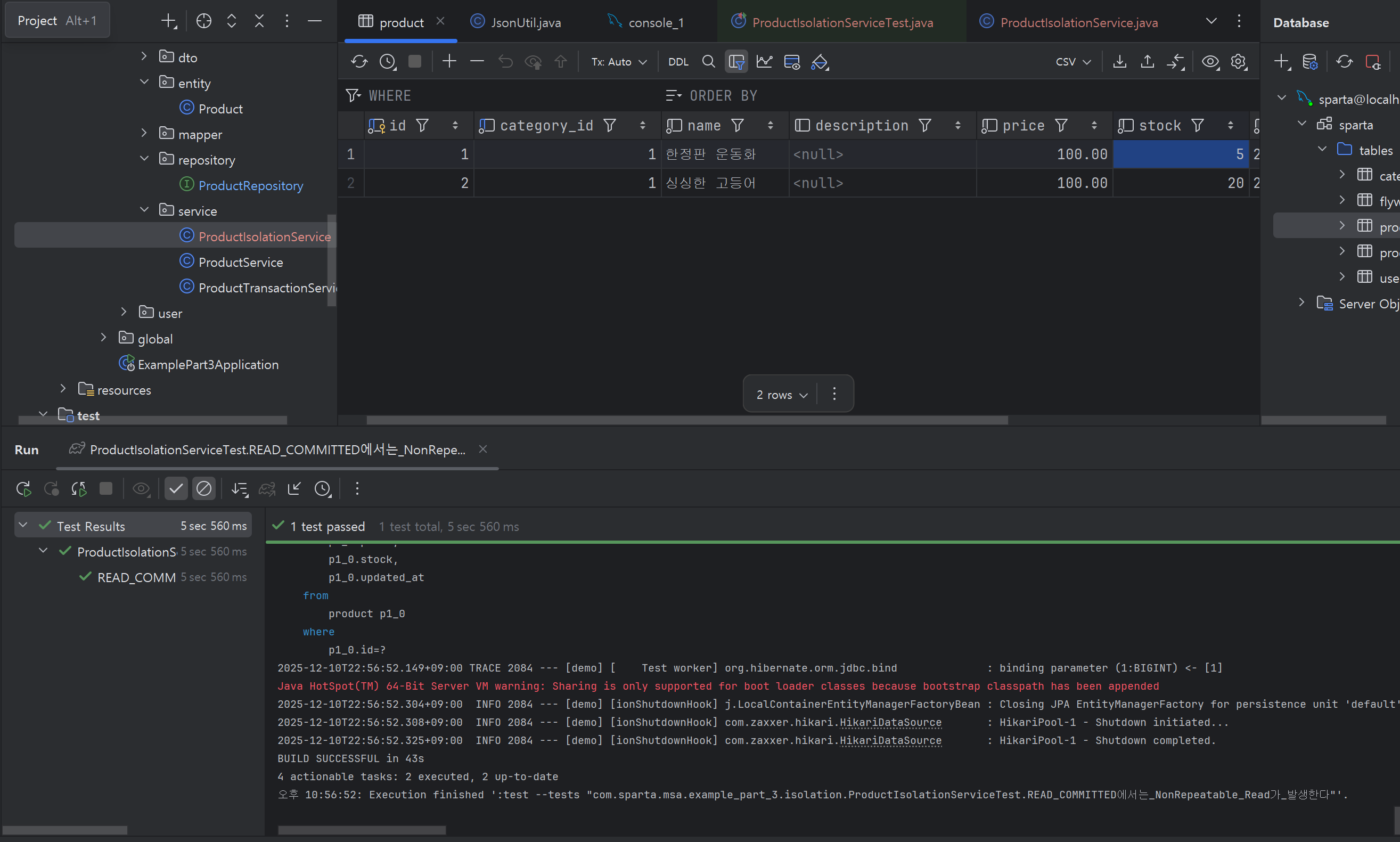Toggle show ignored tests button

coord(203,488)
